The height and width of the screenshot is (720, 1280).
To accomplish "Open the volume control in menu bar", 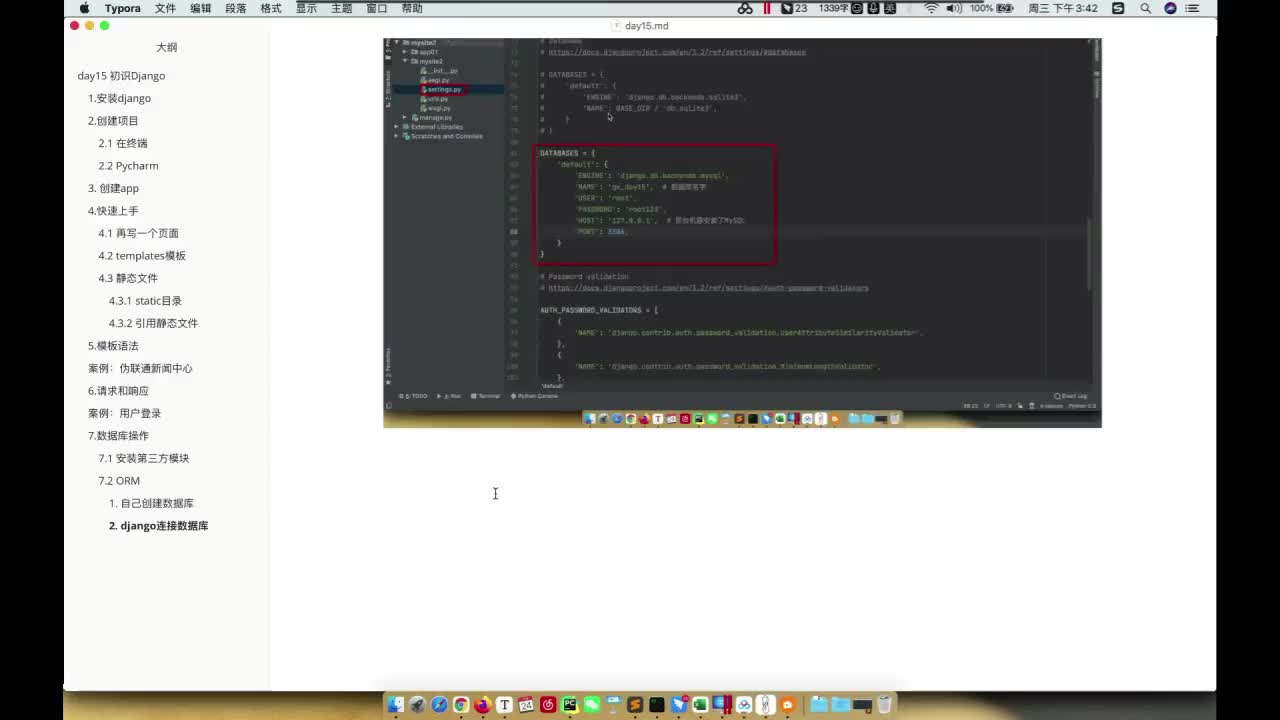I will [953, 8].
